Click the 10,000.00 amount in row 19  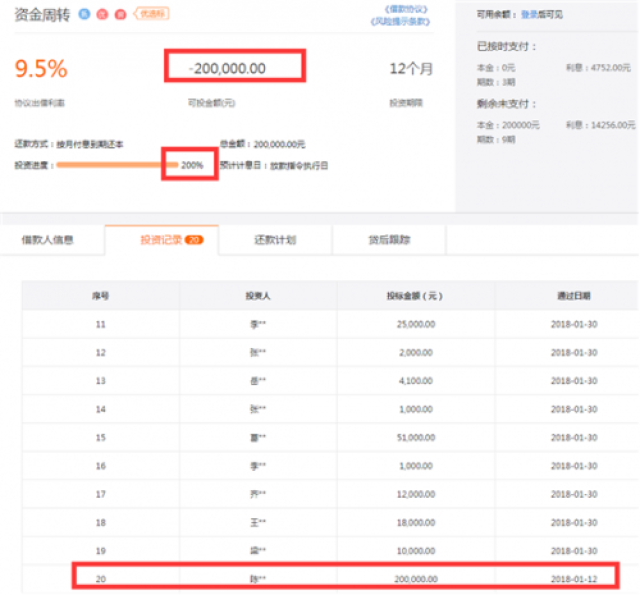click(416, 551)
